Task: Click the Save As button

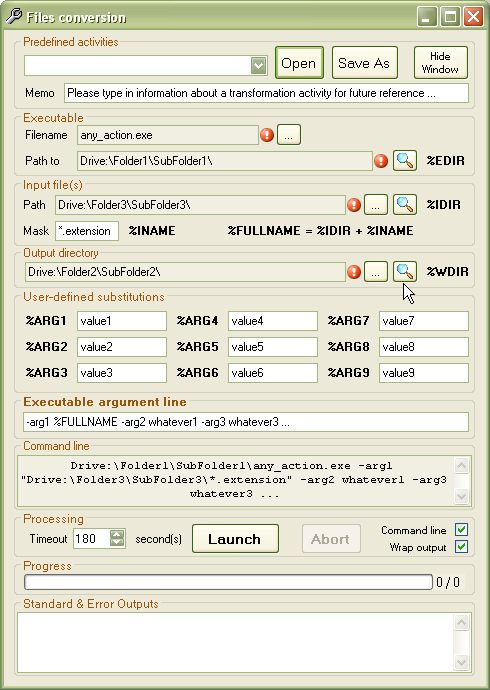Action: 365,63
